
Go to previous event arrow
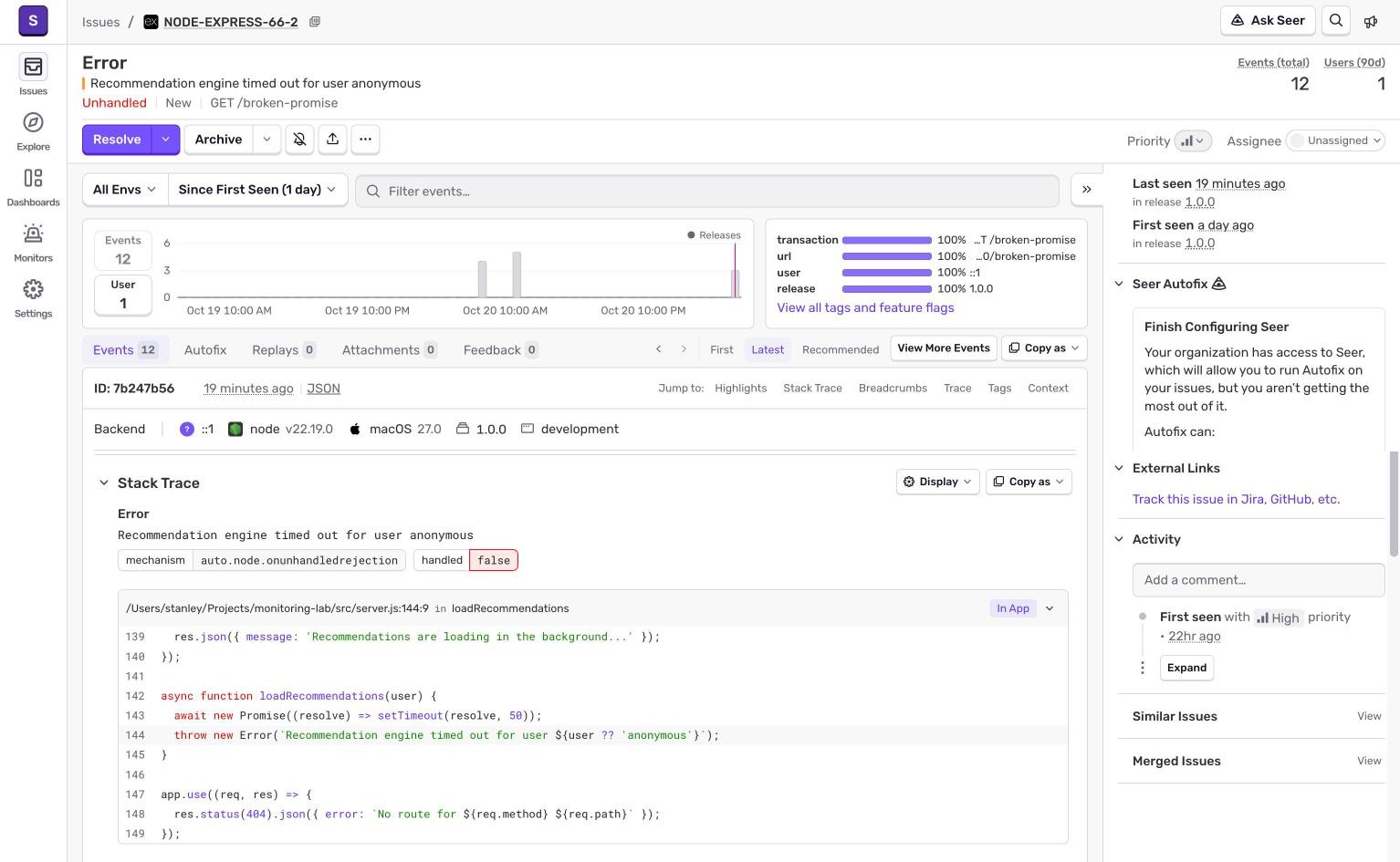pyautogui.click(x=658, y=349)
